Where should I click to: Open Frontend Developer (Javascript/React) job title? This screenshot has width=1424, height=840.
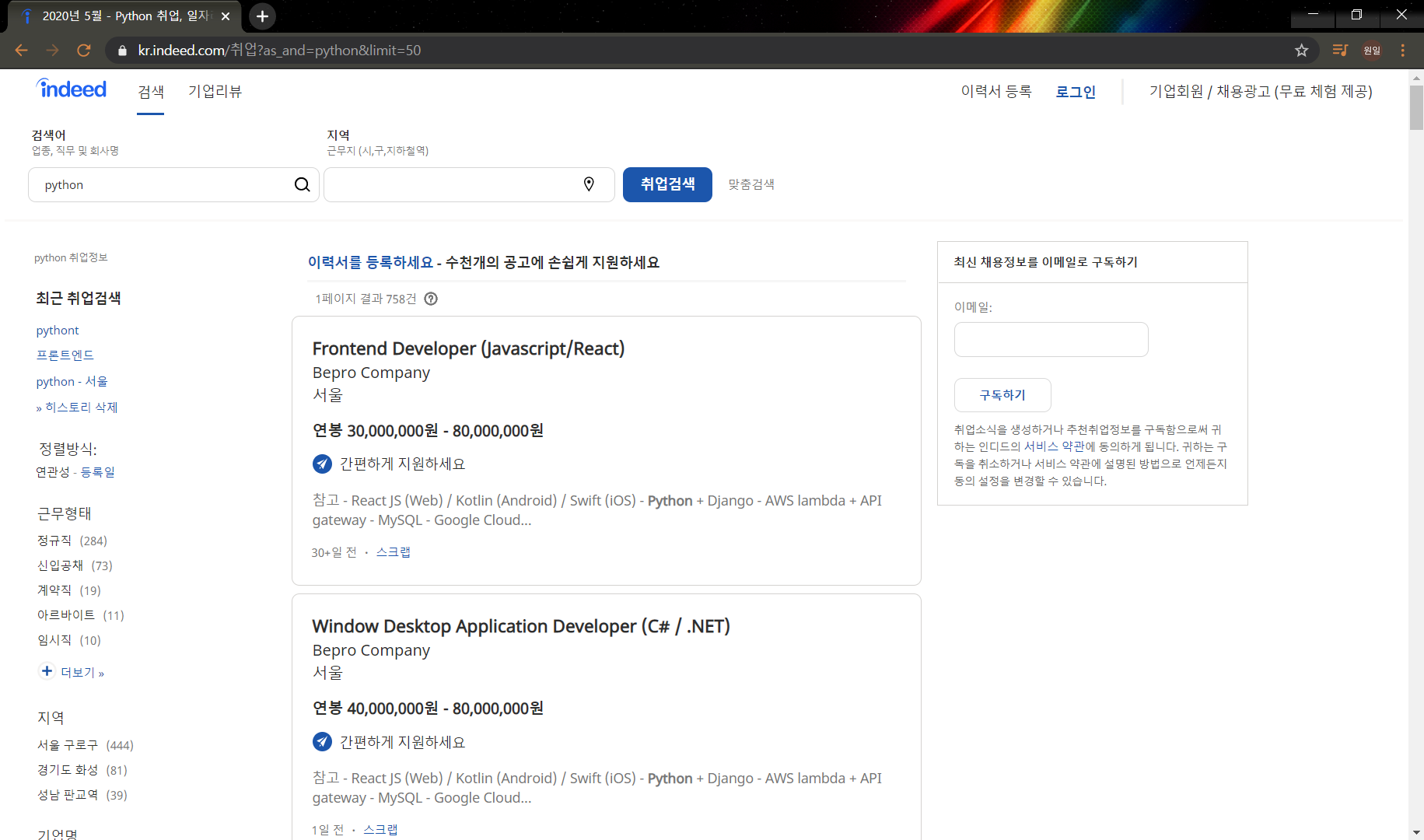coord(468,348)
